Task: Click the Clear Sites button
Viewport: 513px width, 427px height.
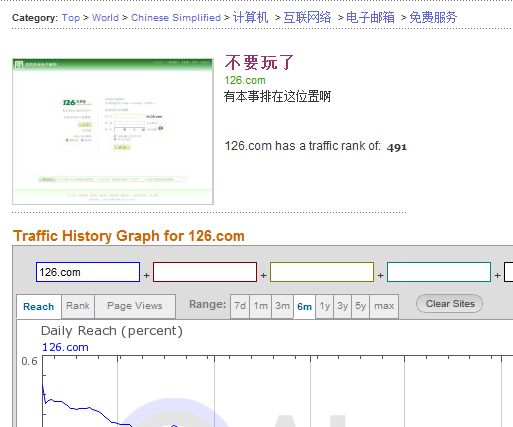Action: coord(449,304)
